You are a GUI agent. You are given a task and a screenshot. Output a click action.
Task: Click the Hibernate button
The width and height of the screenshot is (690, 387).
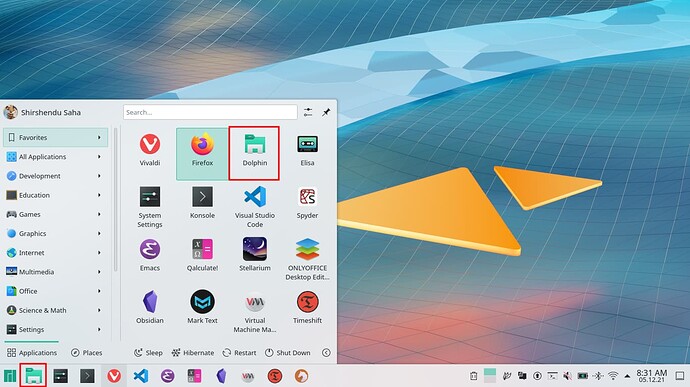(193, 353)
